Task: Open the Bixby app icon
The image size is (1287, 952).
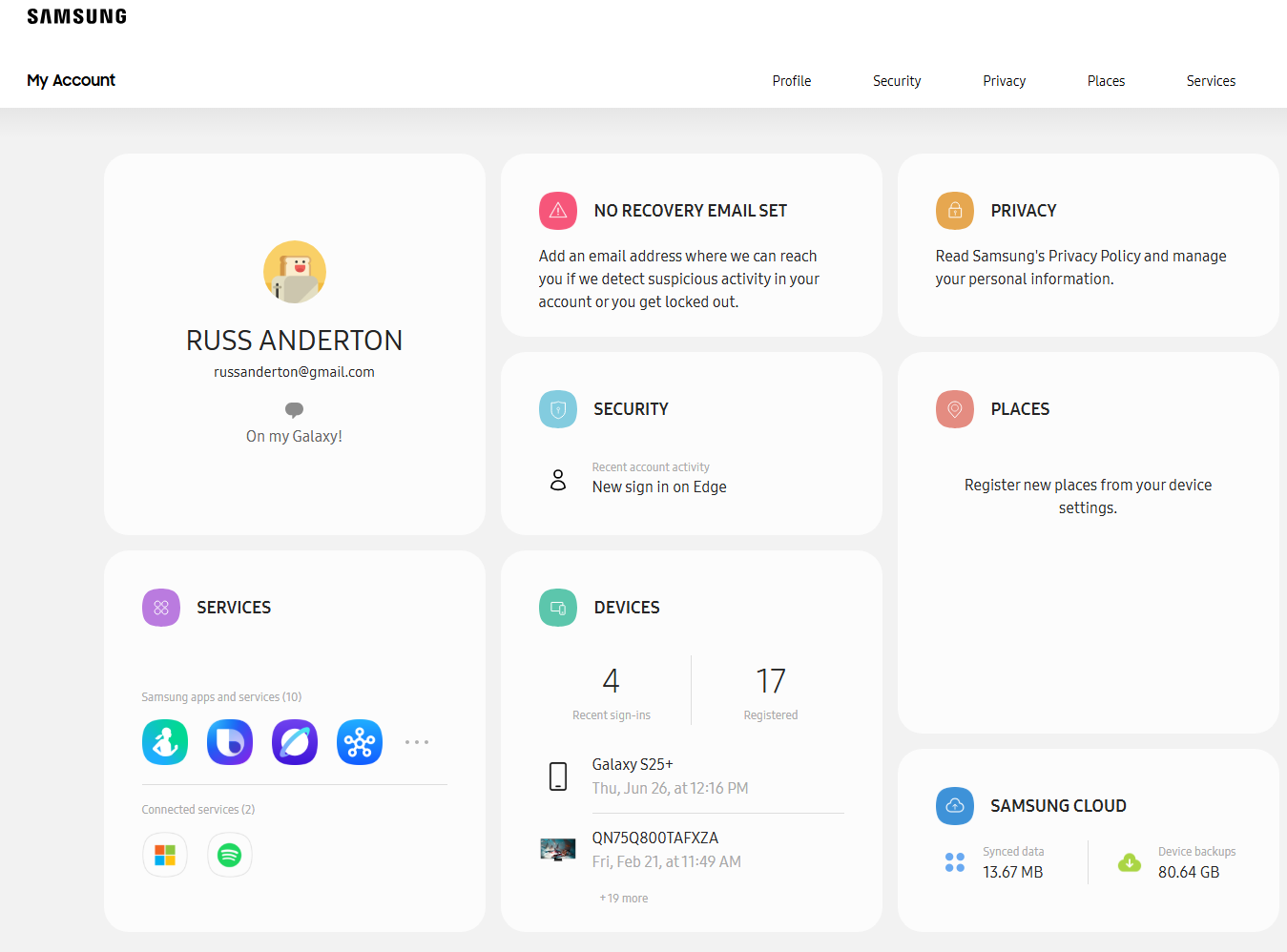Action: (230, 742)
